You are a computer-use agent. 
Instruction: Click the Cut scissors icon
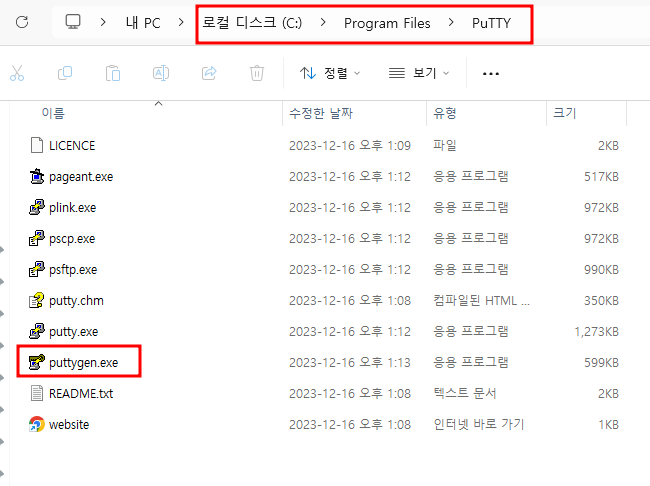[x=17, y=73]
